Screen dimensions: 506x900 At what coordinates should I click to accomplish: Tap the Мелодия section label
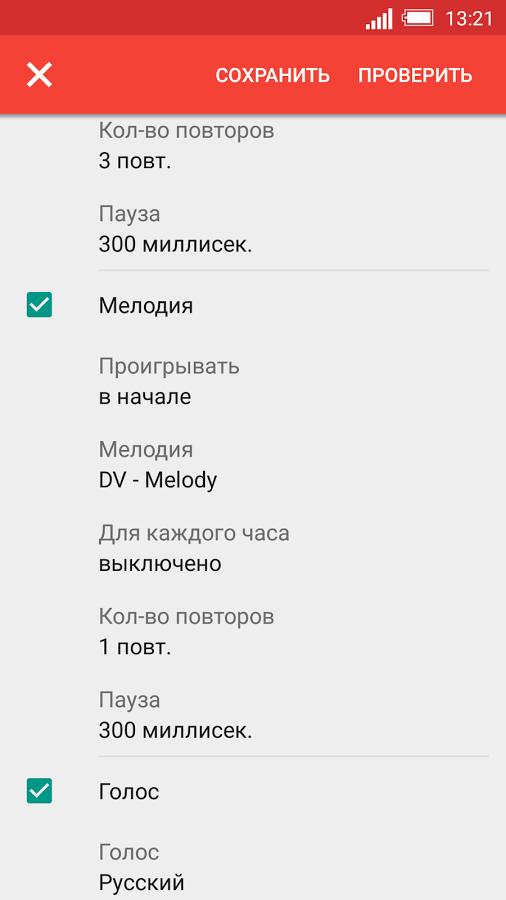(146, 305)
